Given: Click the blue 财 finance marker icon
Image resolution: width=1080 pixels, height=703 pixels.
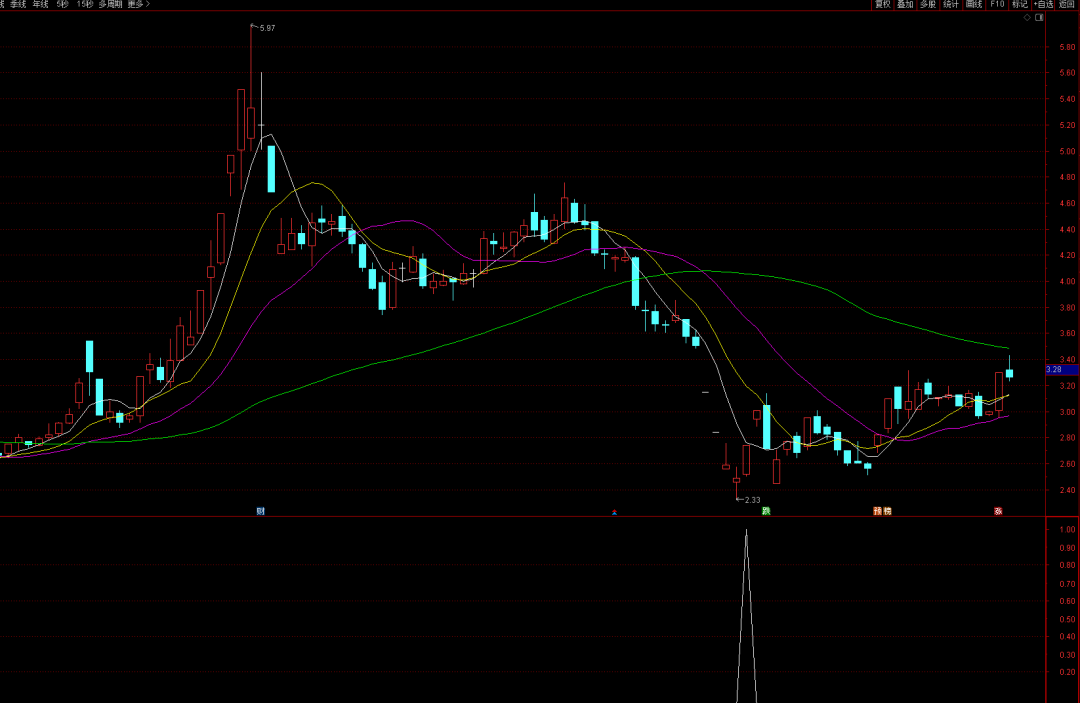Looking at the screenshot, I should (260, 511).
